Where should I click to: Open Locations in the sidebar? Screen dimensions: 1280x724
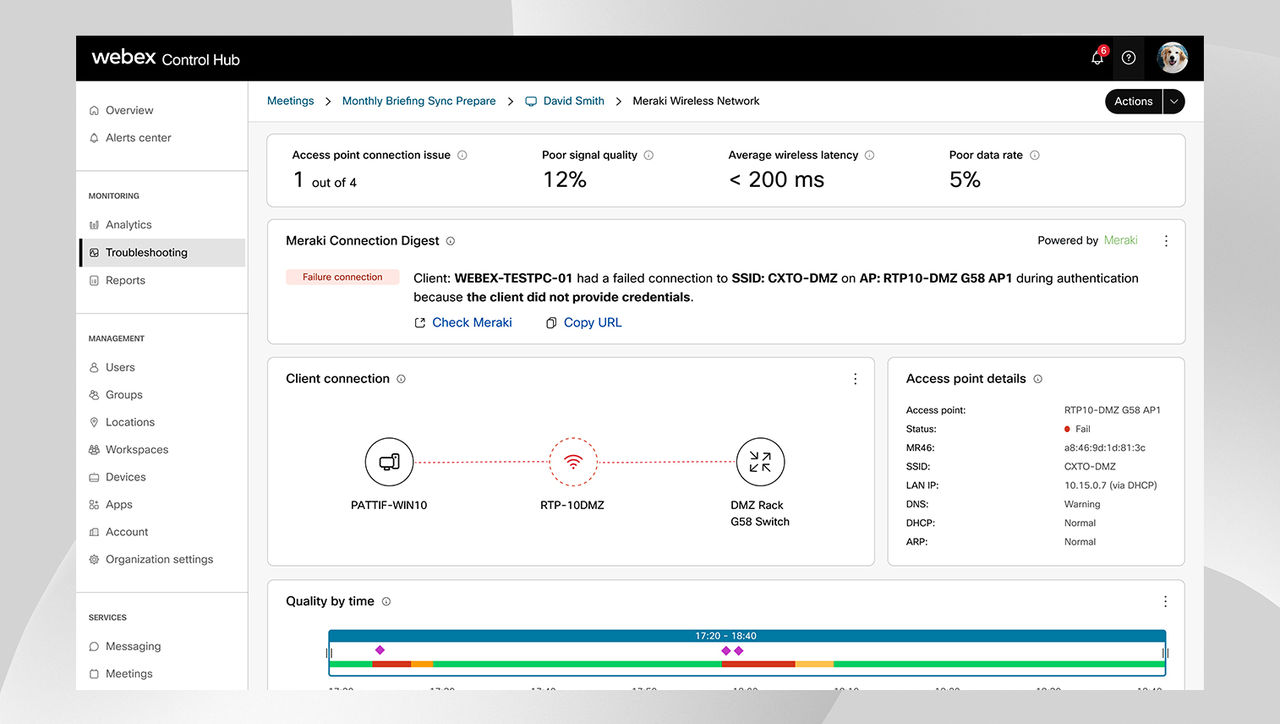coord(130,423)
